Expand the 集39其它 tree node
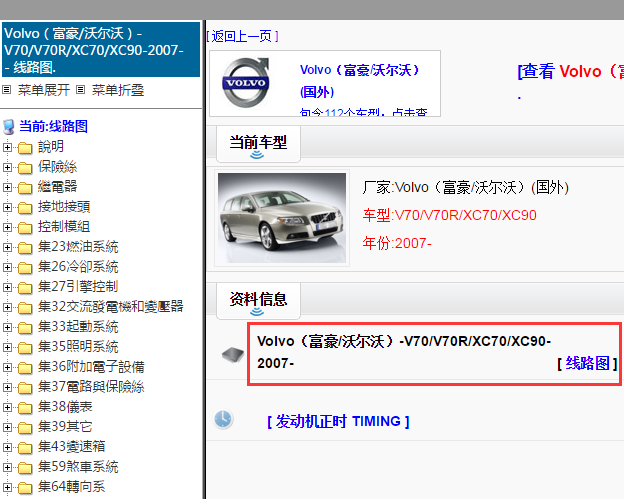624x499 pixels. [7, 427]
